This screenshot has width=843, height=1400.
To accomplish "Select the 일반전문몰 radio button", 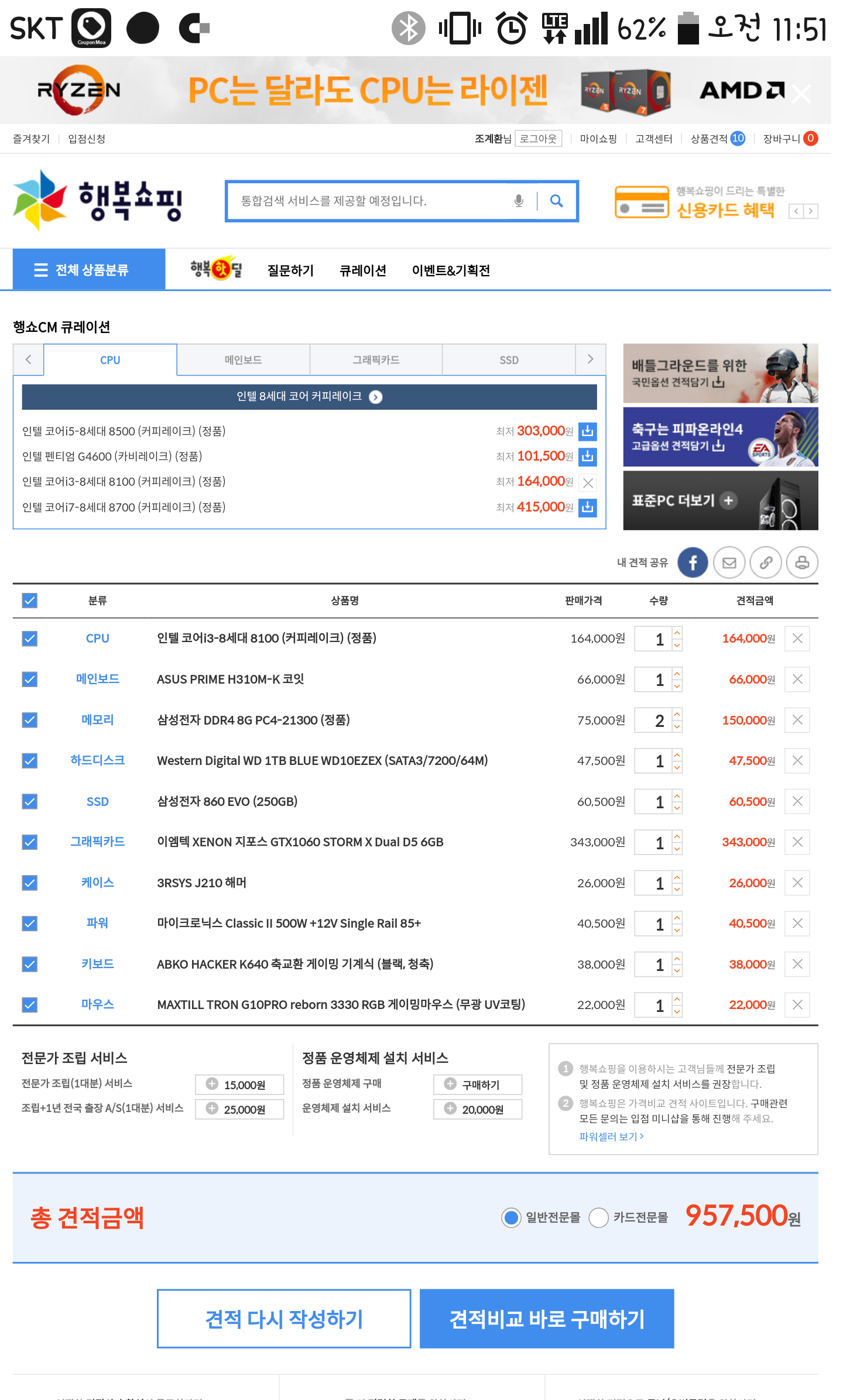I will click(512, 1218).
